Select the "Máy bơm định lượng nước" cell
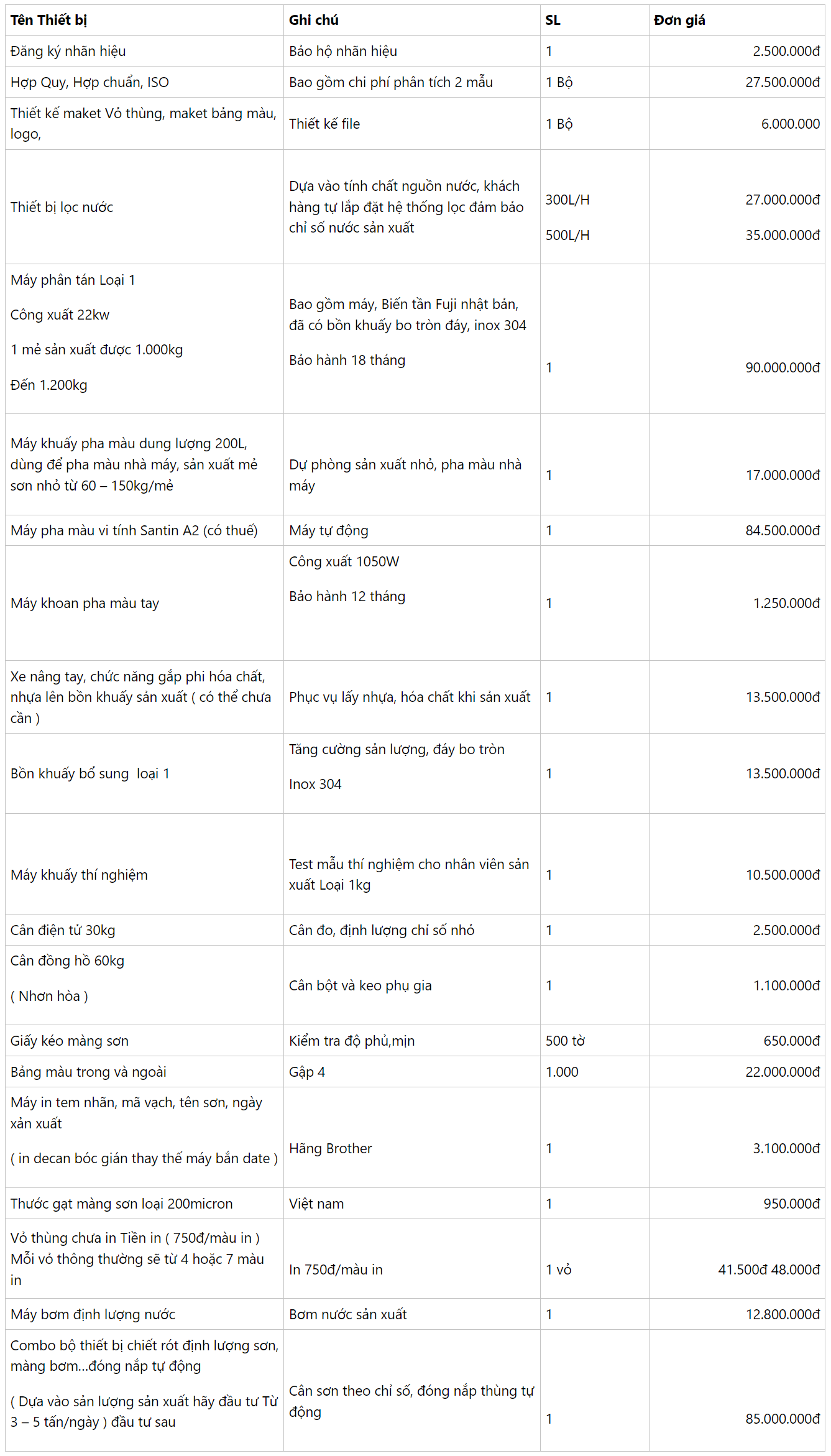831x1456 pixels. [x=93, y=1314]
